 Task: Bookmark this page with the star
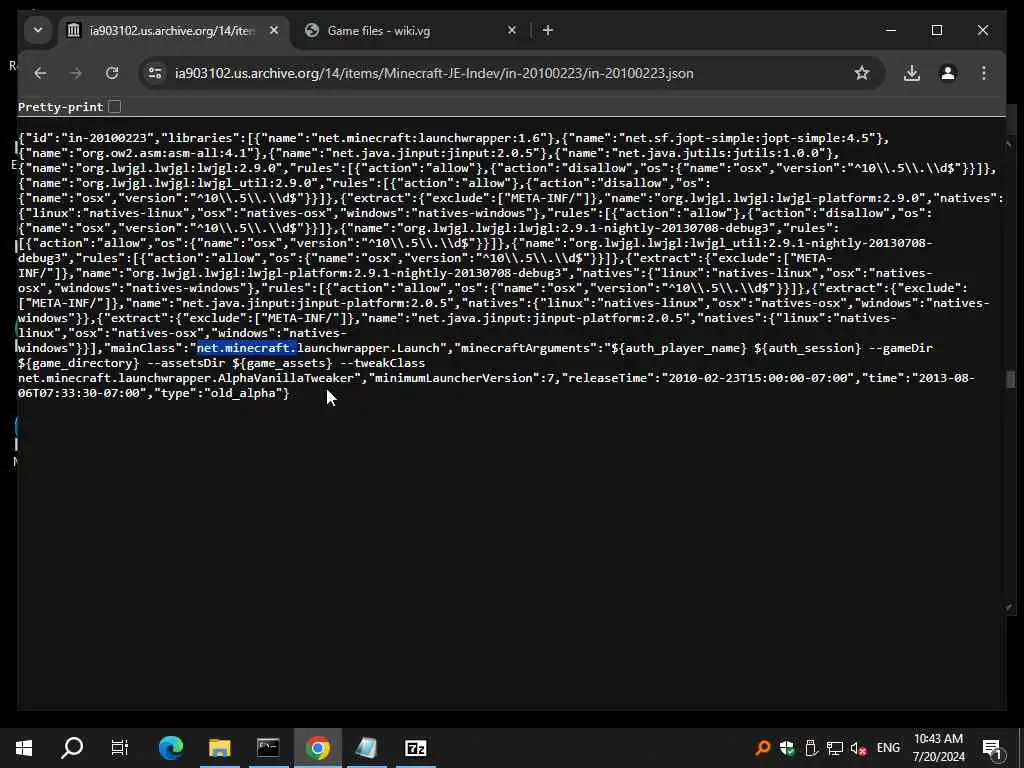[x=862, y=73]
